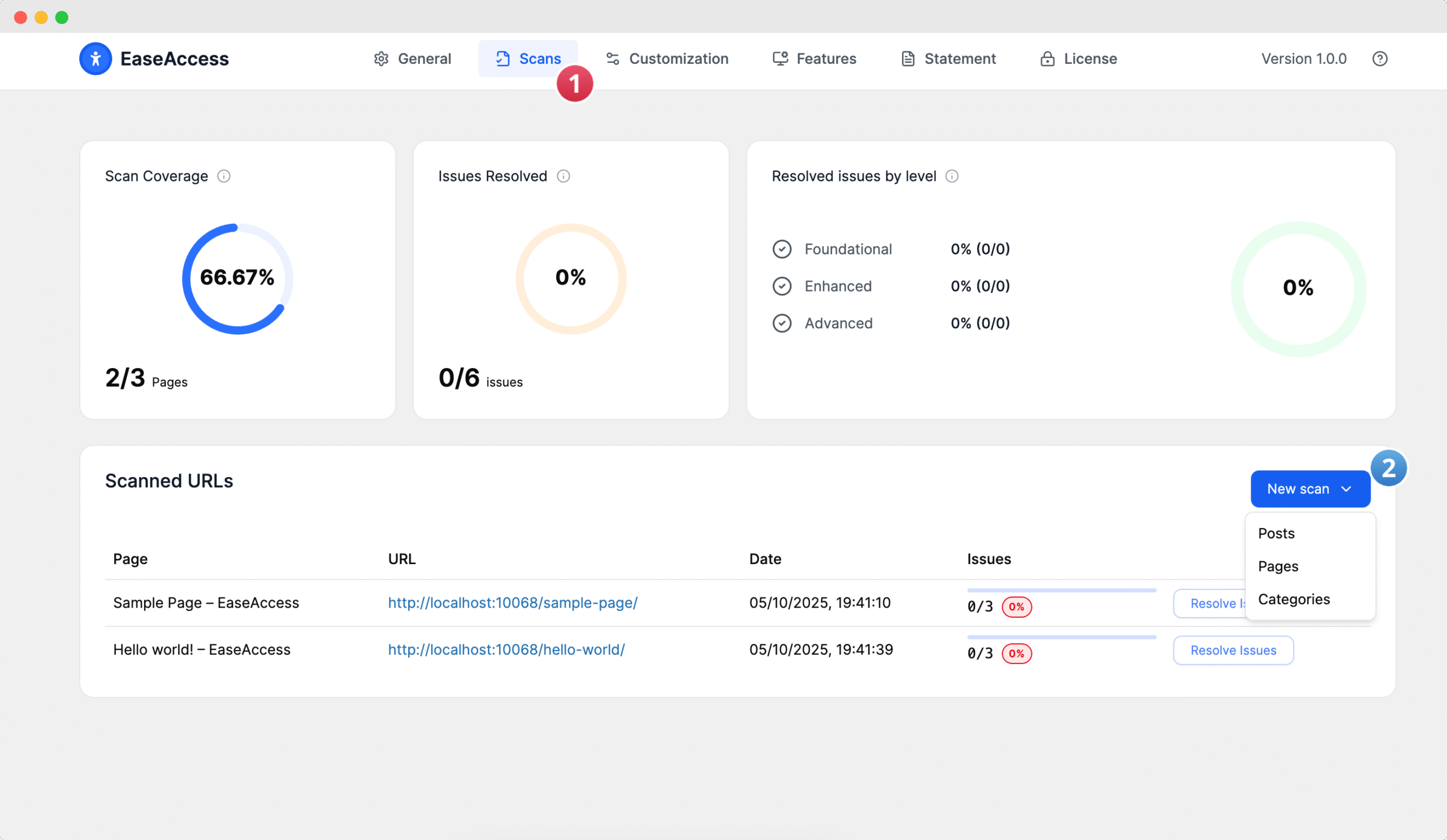
Task: Click the Foundational level check circle icon
Action: coord(782,249)
